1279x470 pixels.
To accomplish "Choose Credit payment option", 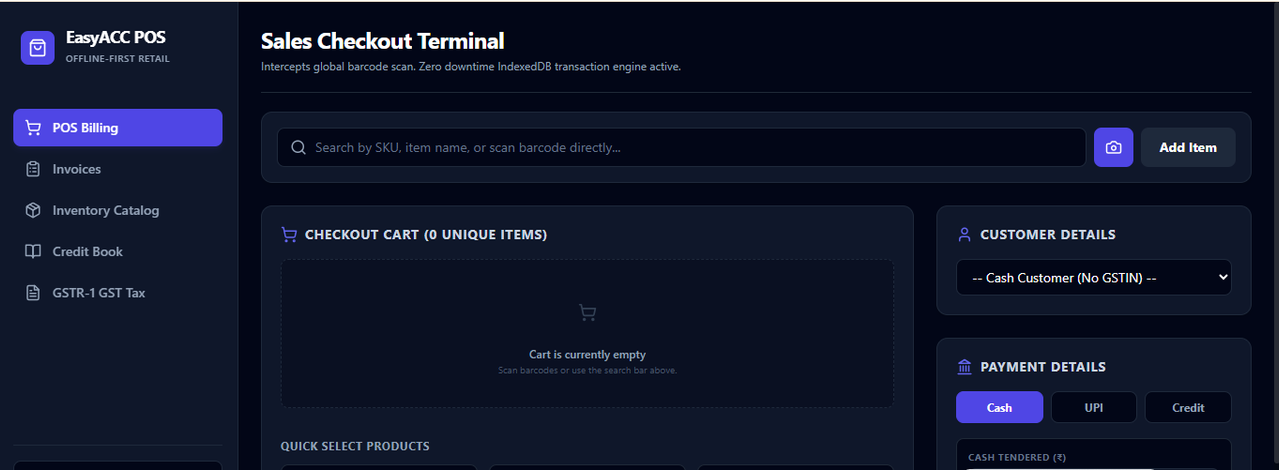I will pos(1188,407).
